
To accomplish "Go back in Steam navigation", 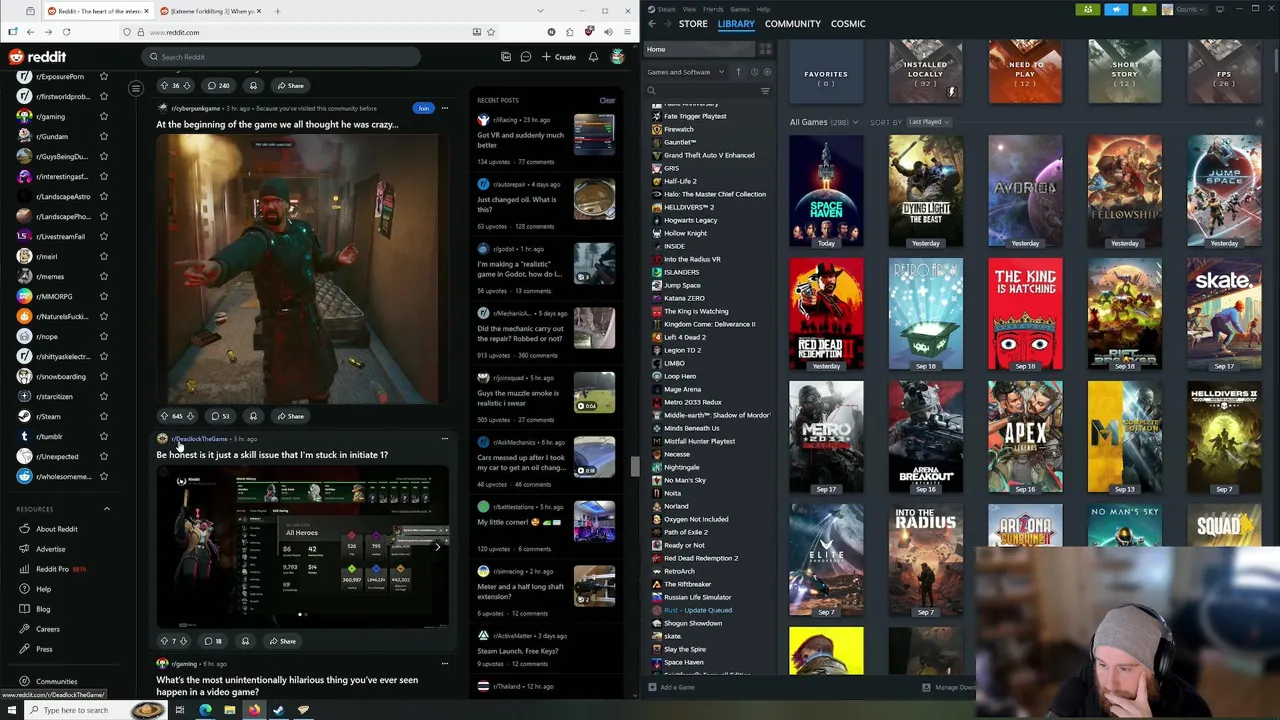I will pos(652,24).
